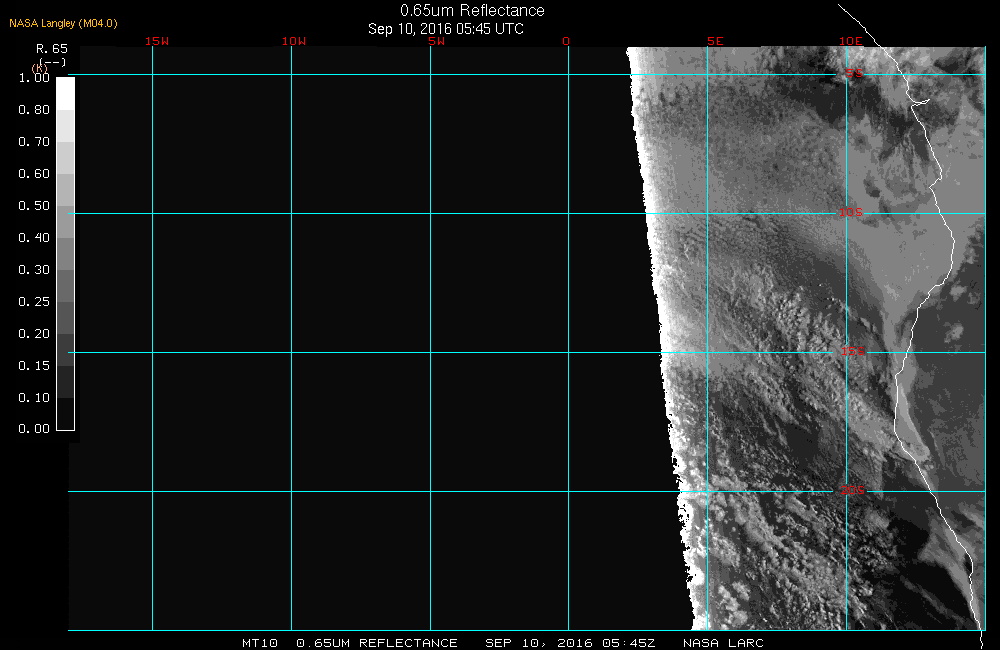Click the 'NASA Langley (M04.0)' label
The height and width of the screenshot is (650, 1000).
(63, 24)
